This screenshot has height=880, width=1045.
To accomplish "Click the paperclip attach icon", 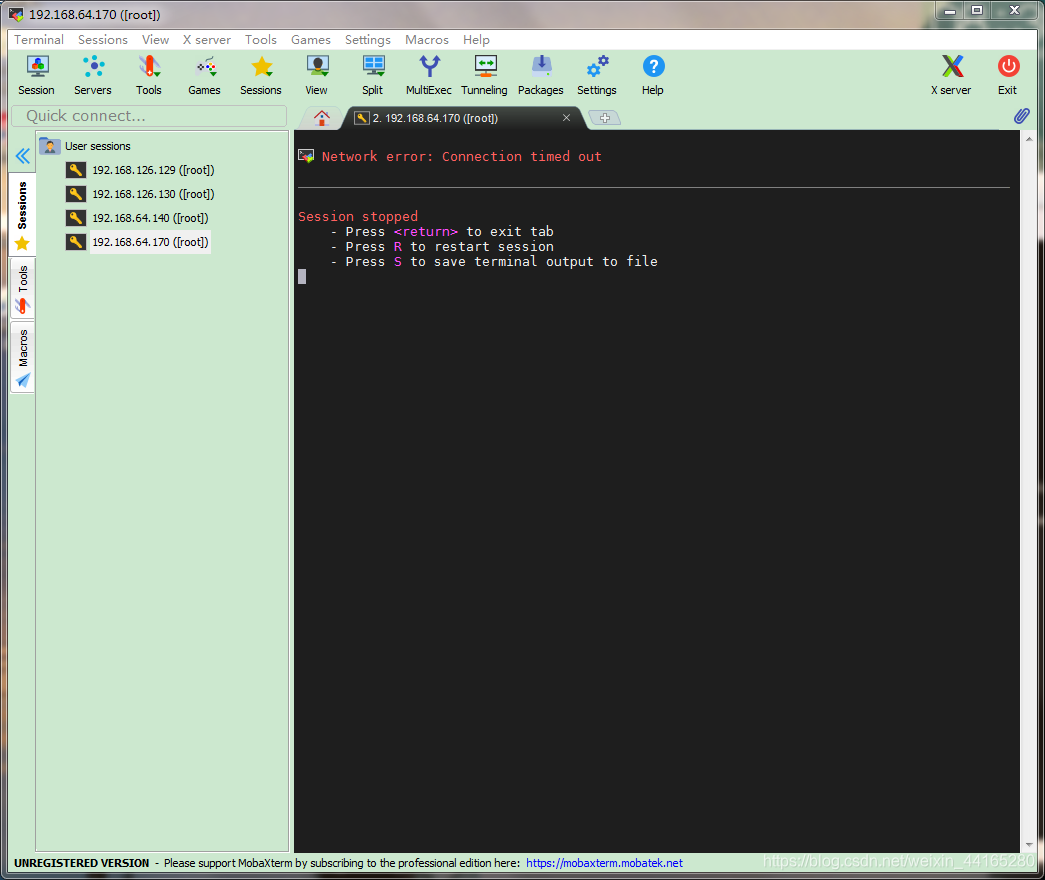I will pyautogui.click(x=1022, y=116).
